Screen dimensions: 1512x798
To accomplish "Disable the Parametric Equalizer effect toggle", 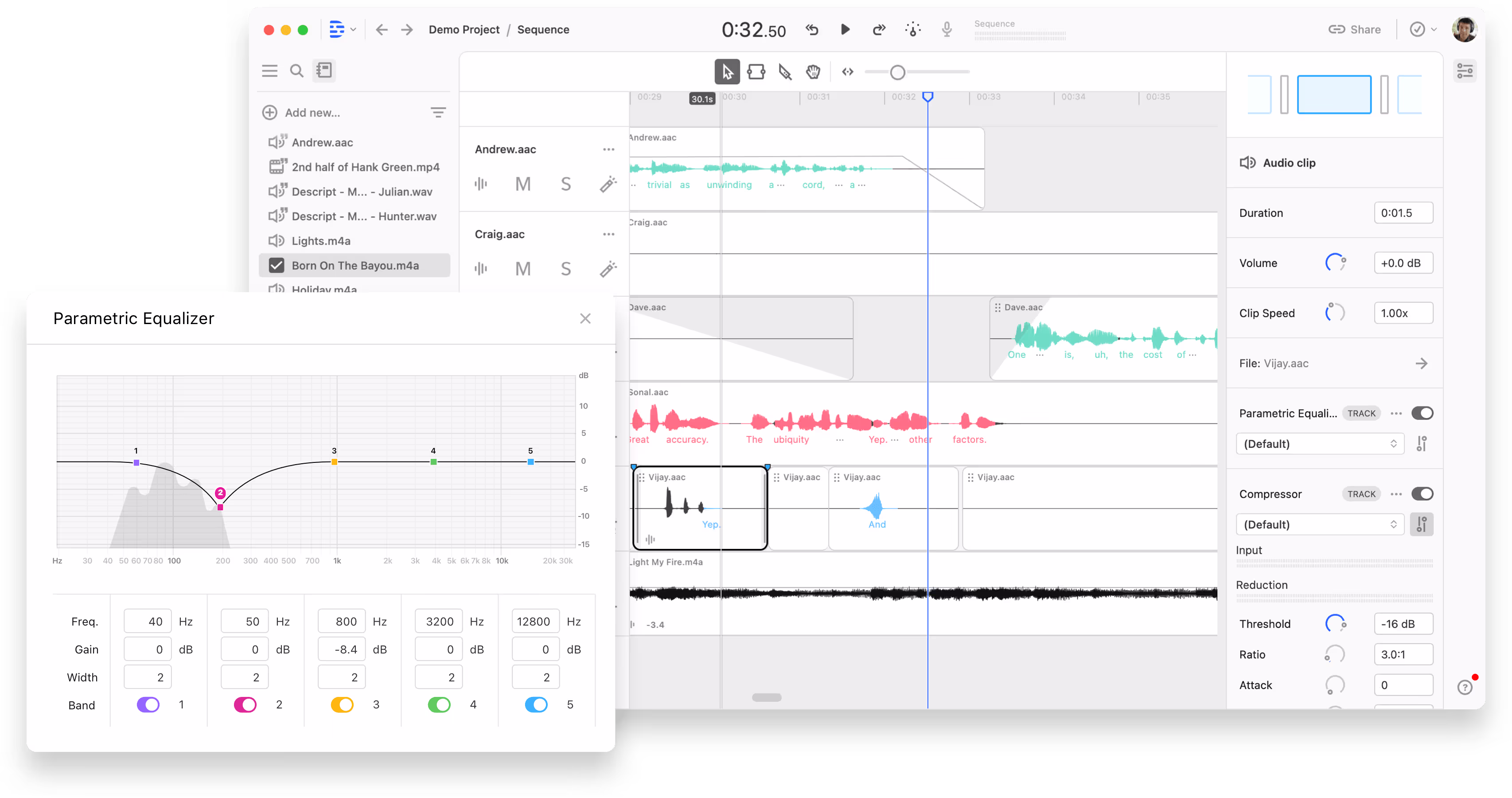I will tap(1422, 413).
